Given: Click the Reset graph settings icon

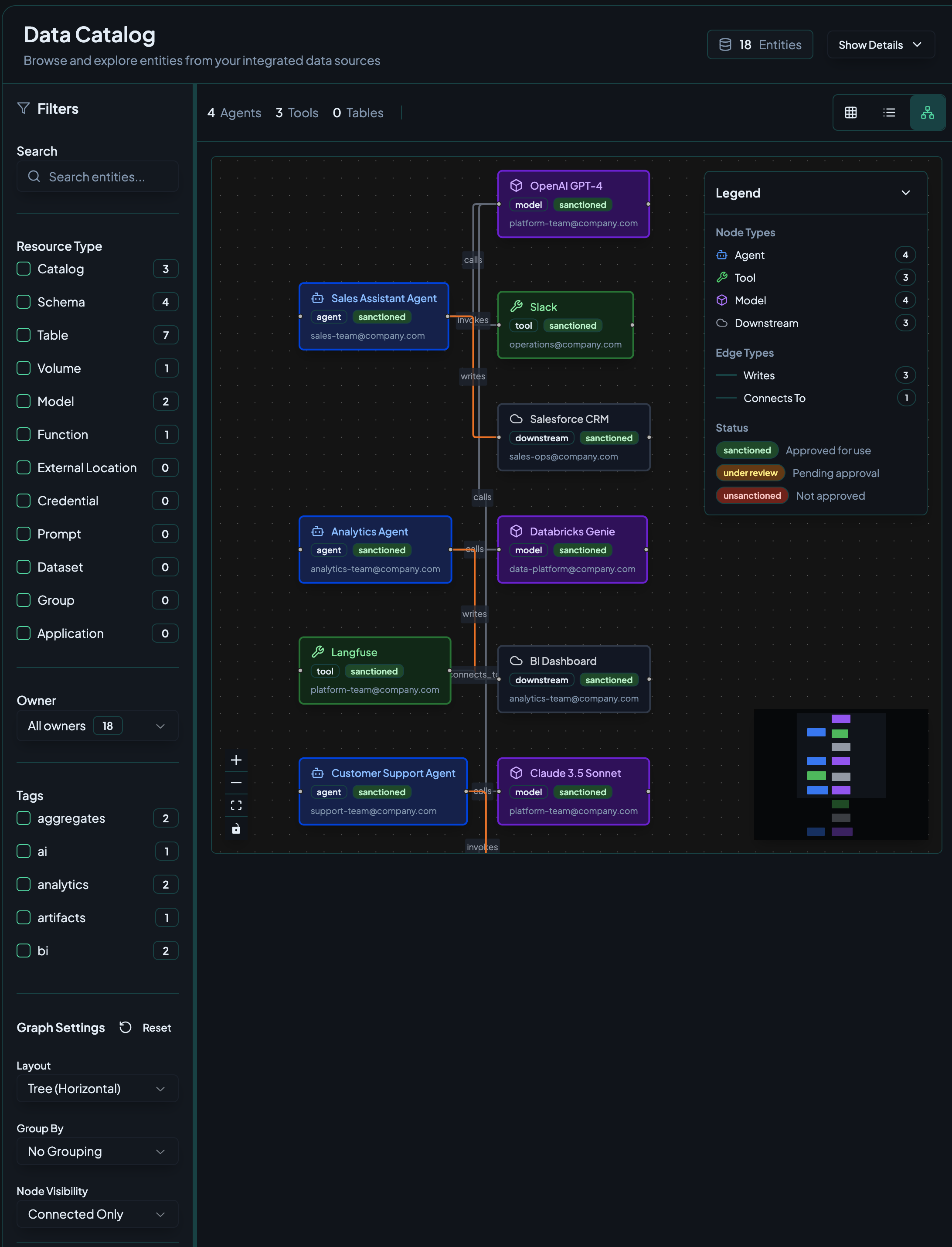Looking at the screenshot, I should coord(126,1028).
